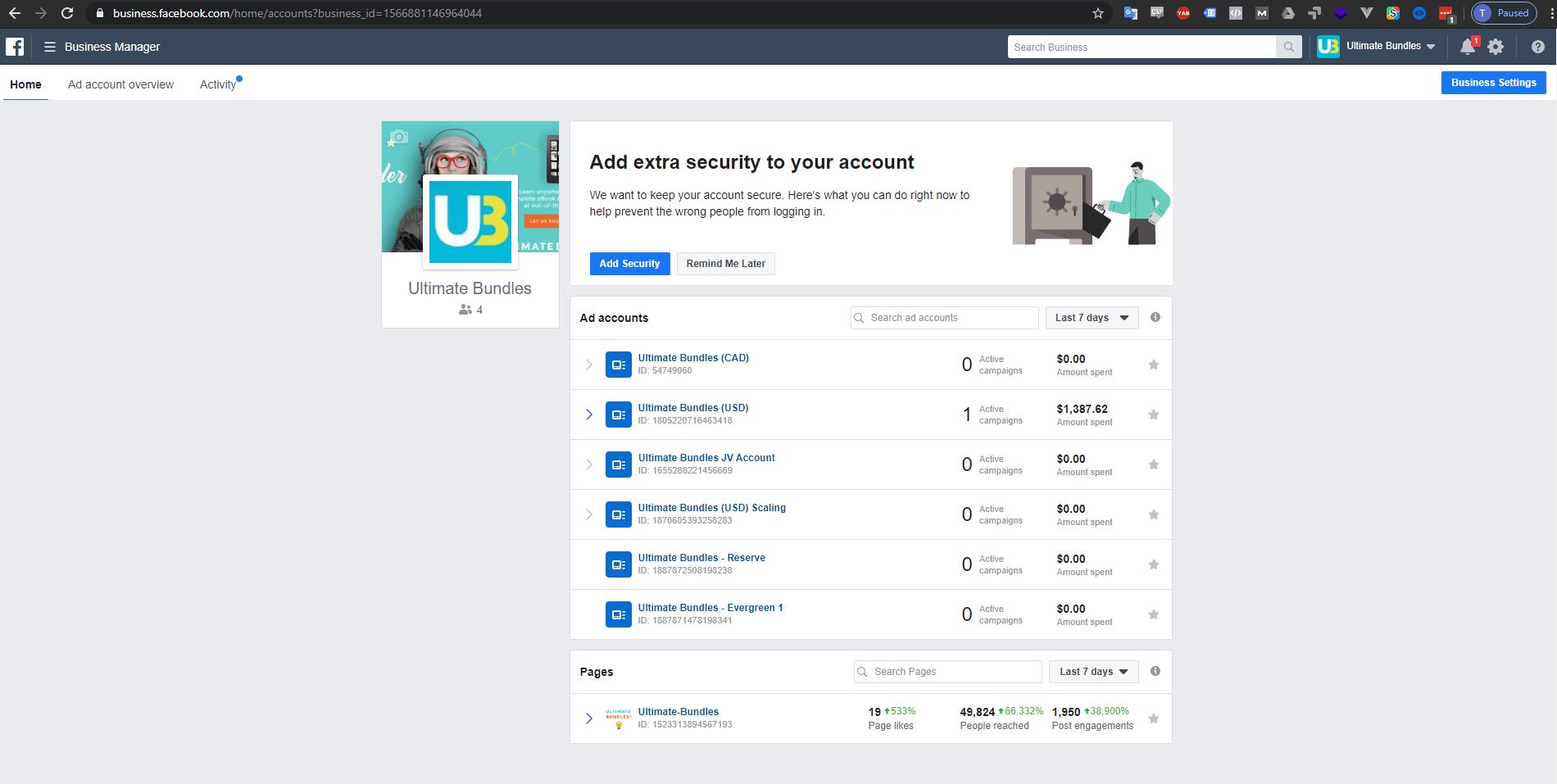The width and height of the screenshot is (1557, 784).
Task: Open the notifications bell
Action: pyautogui.click(x=1468, y=47)
